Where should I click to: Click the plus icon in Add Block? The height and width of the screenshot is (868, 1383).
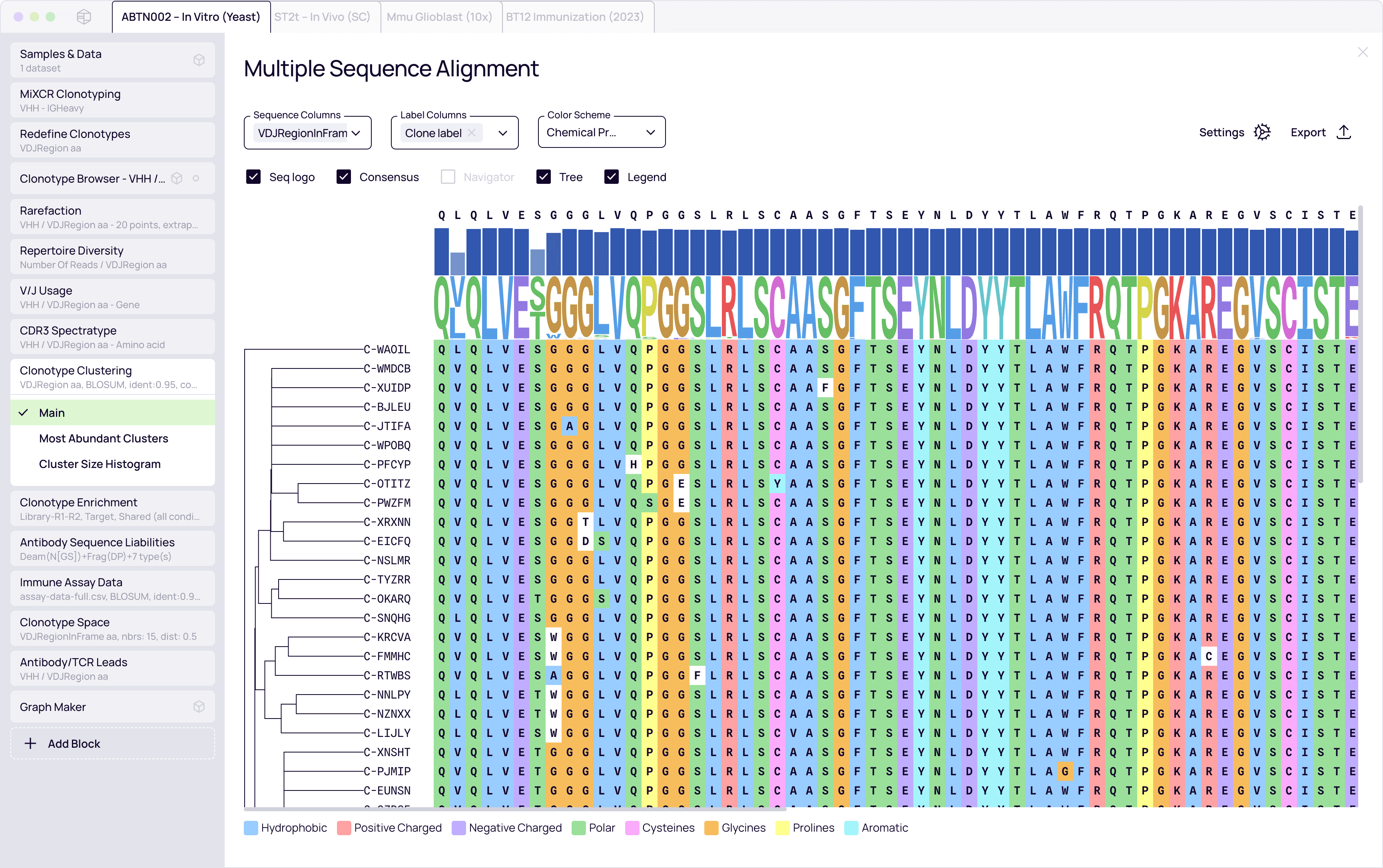click(x=30, y=743)
